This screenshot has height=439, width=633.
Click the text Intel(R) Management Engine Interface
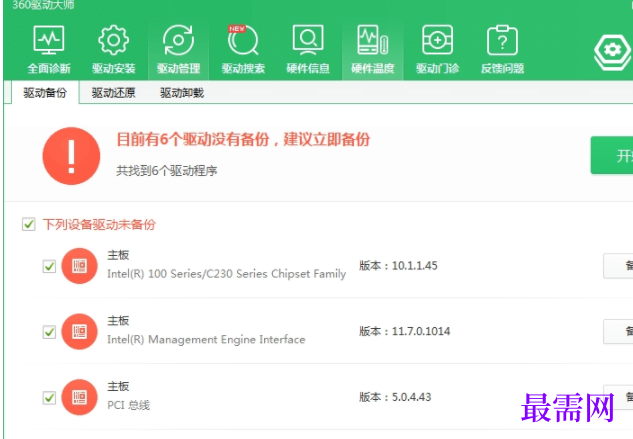[x=206, y=340]
